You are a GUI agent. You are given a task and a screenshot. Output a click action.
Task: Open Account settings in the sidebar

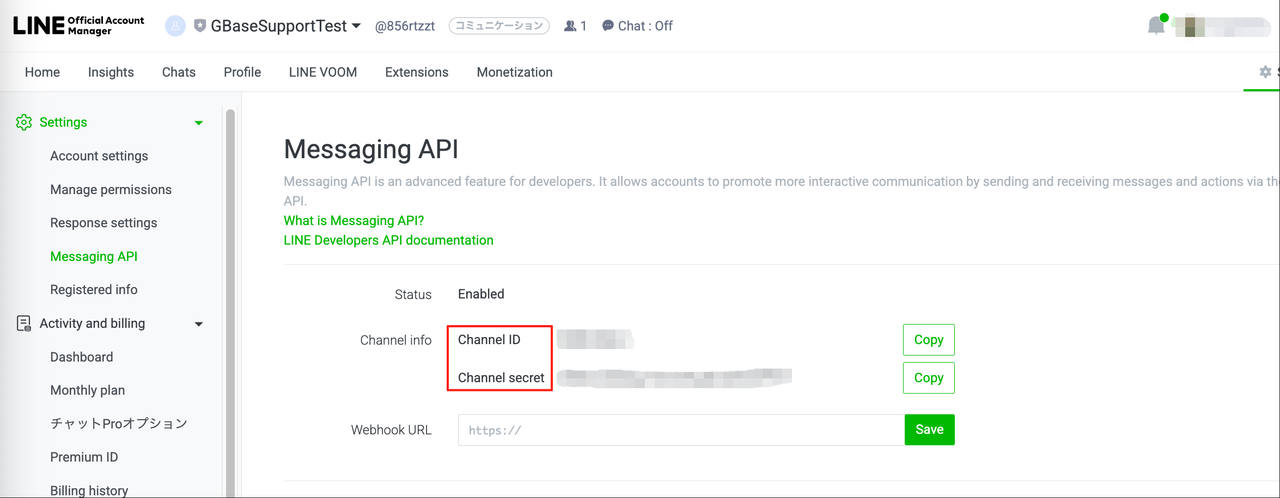click(x=99, y=156)
